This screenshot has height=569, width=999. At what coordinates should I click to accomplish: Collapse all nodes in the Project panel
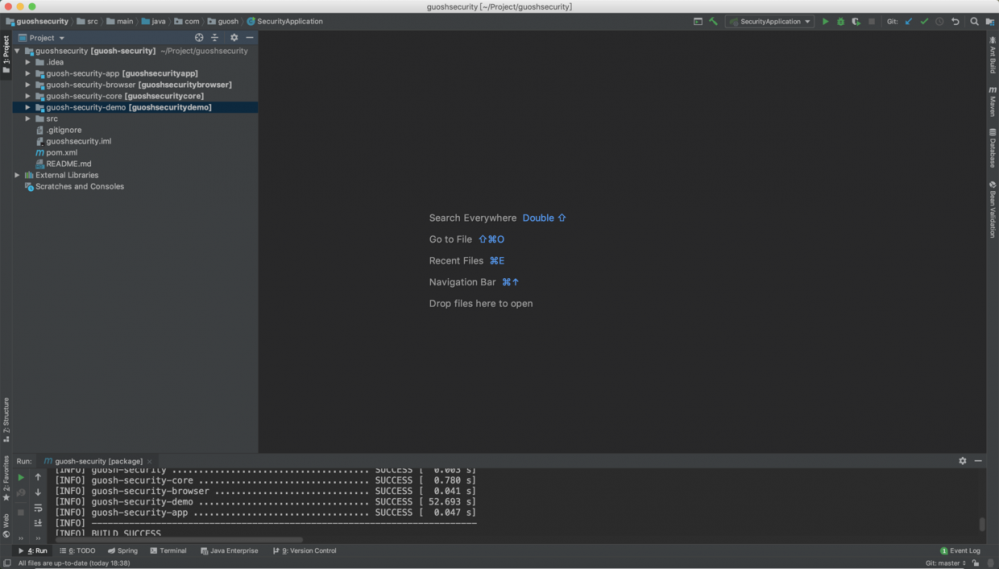click(214, 38)
